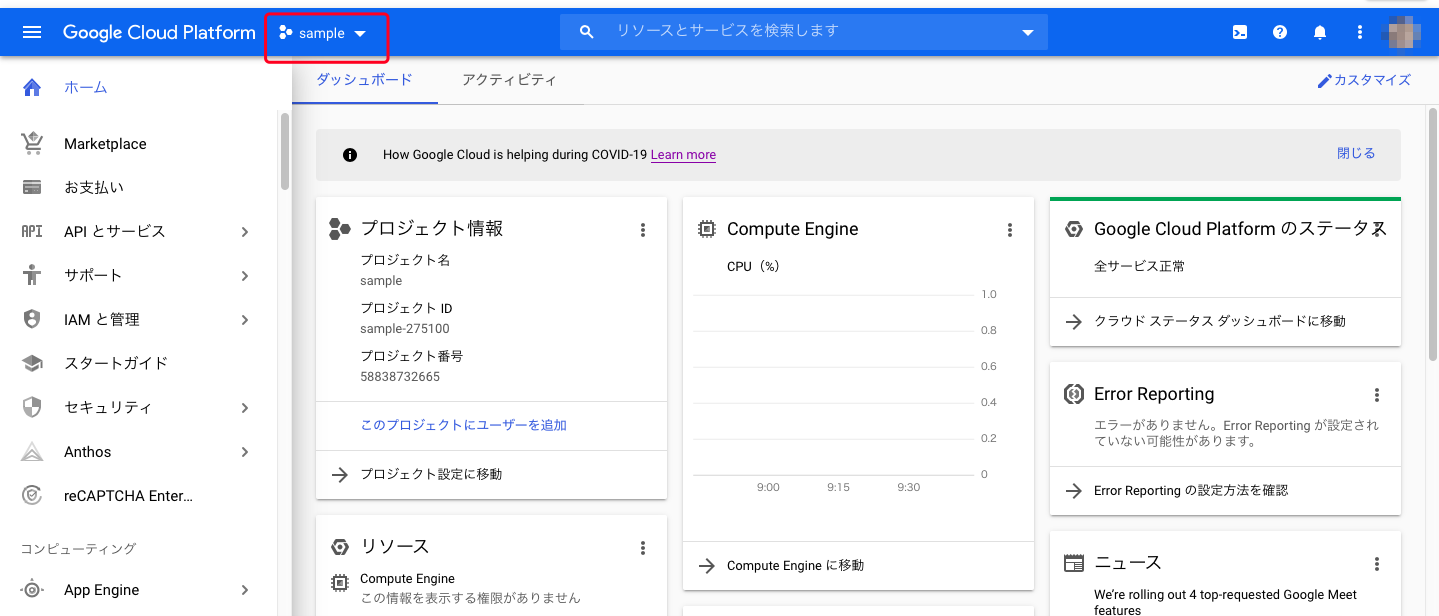Open the help question mark icon
This screenshot has height=616, width=1439.
(1280, 32)
